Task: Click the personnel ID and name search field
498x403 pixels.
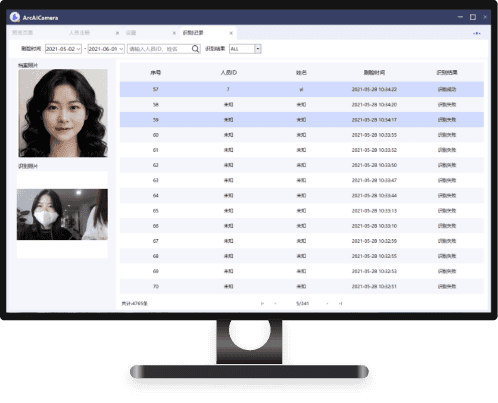Action: click(x=160, y=49)
